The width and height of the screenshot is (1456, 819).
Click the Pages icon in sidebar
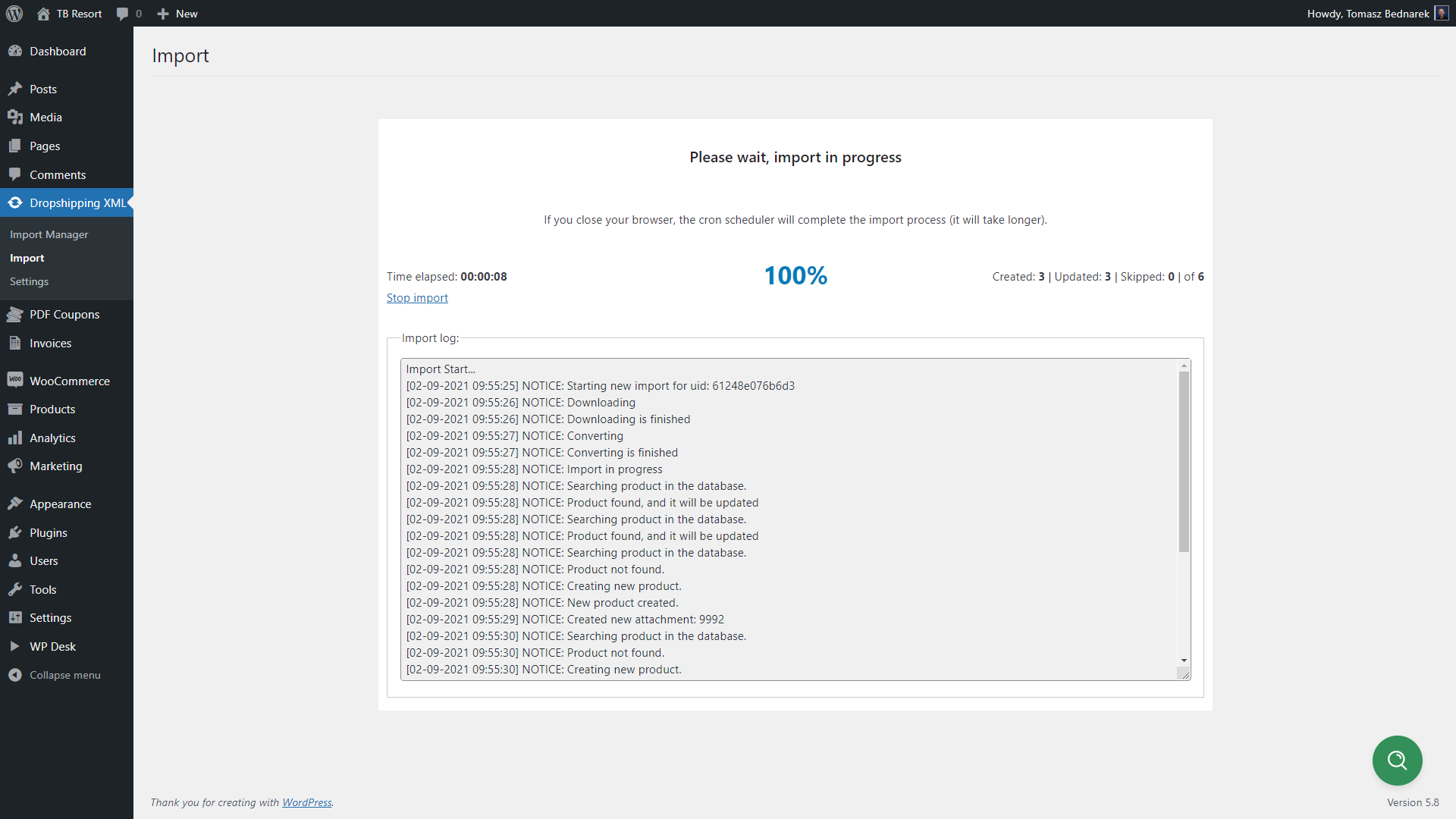15,146
